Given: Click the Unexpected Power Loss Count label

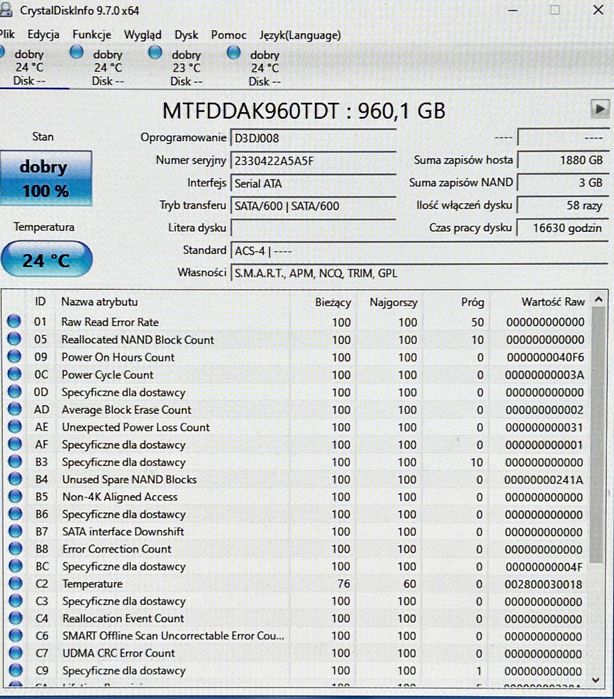Looking at the screenshot, I should pyautogui.click(x=136, y=427).
